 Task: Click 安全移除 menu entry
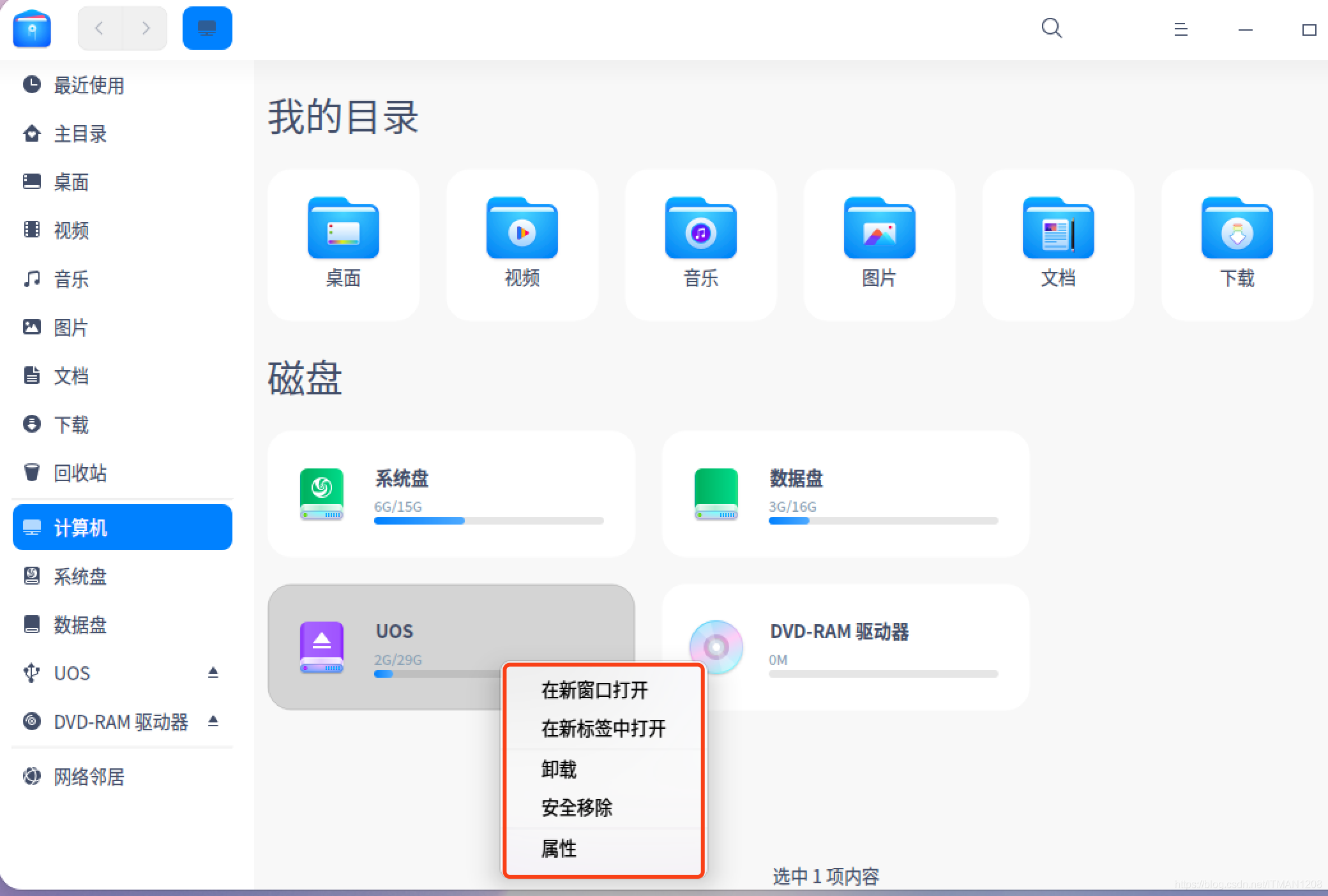[x=577, y=807]
